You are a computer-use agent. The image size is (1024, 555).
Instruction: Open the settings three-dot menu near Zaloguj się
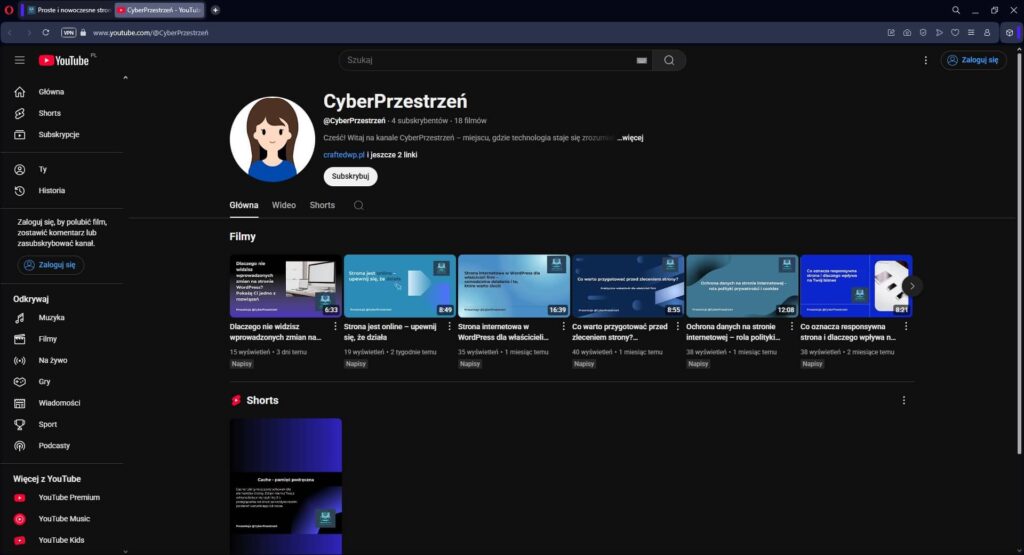tap(925, 60)
